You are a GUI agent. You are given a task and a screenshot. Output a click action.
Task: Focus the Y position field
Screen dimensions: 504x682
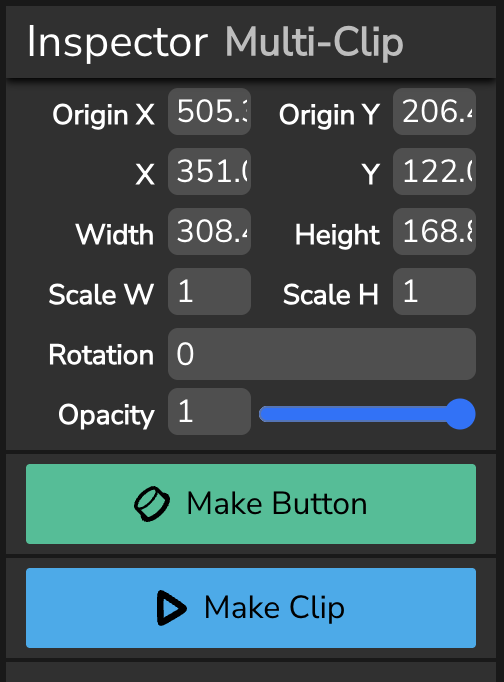[434, 171]
